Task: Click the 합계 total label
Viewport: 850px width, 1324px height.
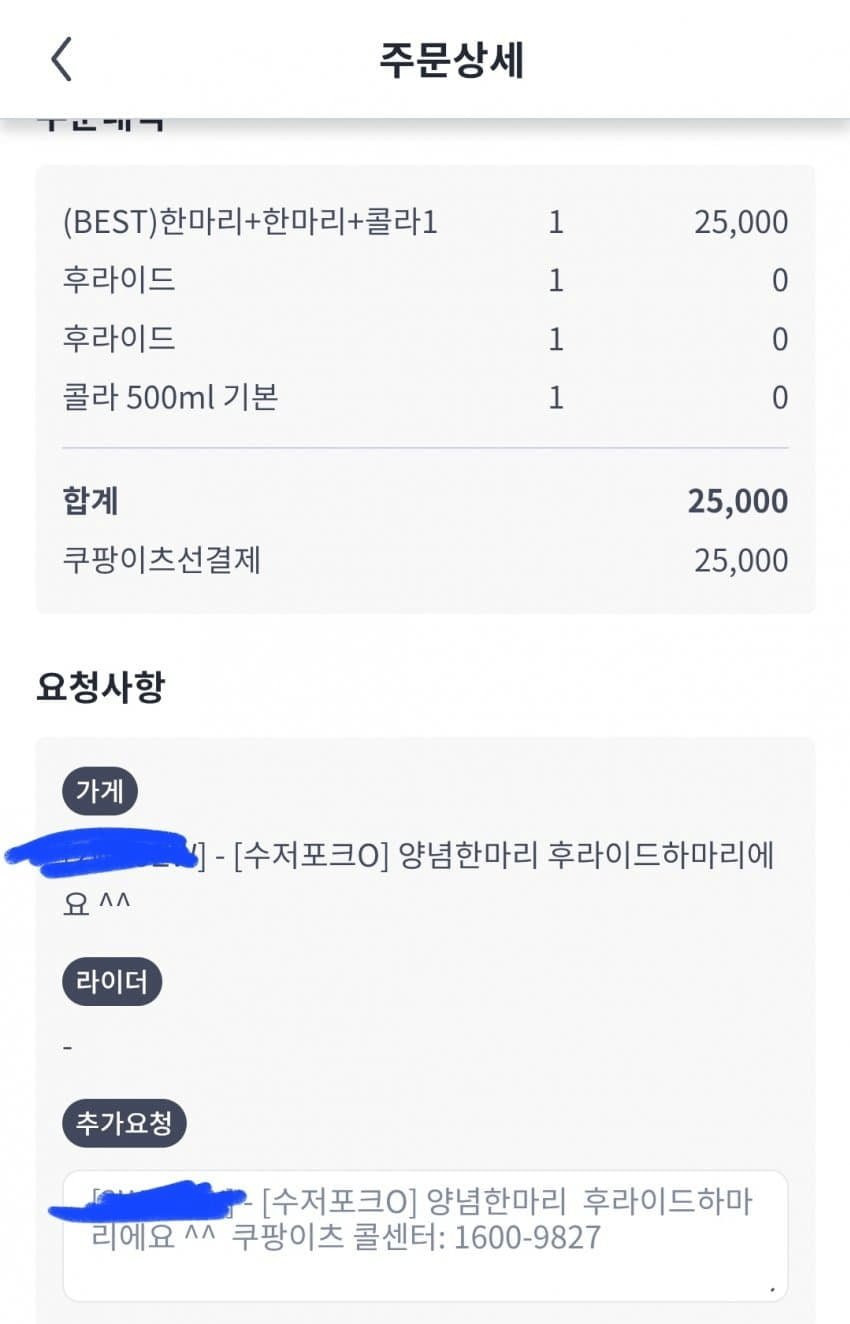Action: pos(90,501)
